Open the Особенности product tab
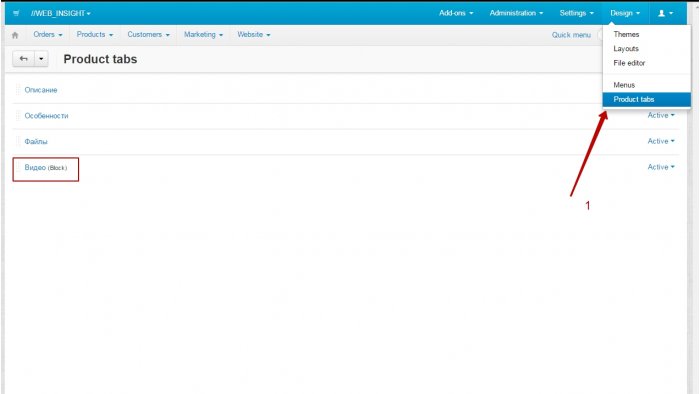Viewport: 700px width, 394px height. point(46,116)
